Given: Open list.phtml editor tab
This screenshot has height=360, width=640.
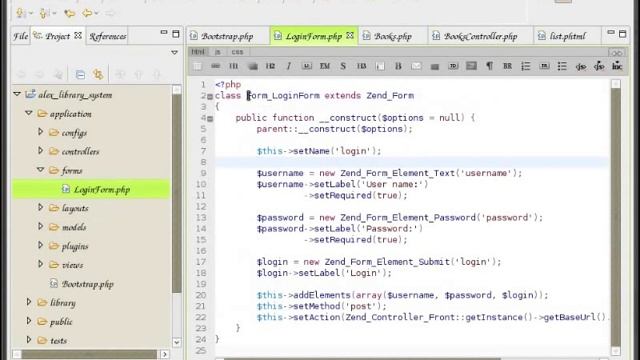Looking at the screenshot, I should click(x=567, y=36).
